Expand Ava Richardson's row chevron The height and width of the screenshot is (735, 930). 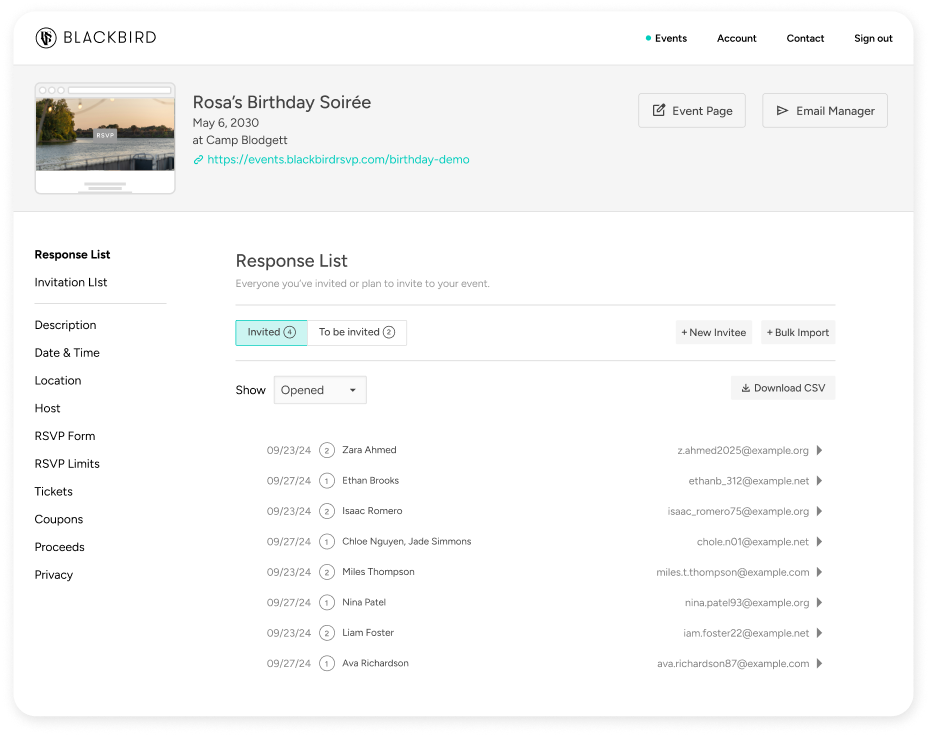click(x=819, y=662)
